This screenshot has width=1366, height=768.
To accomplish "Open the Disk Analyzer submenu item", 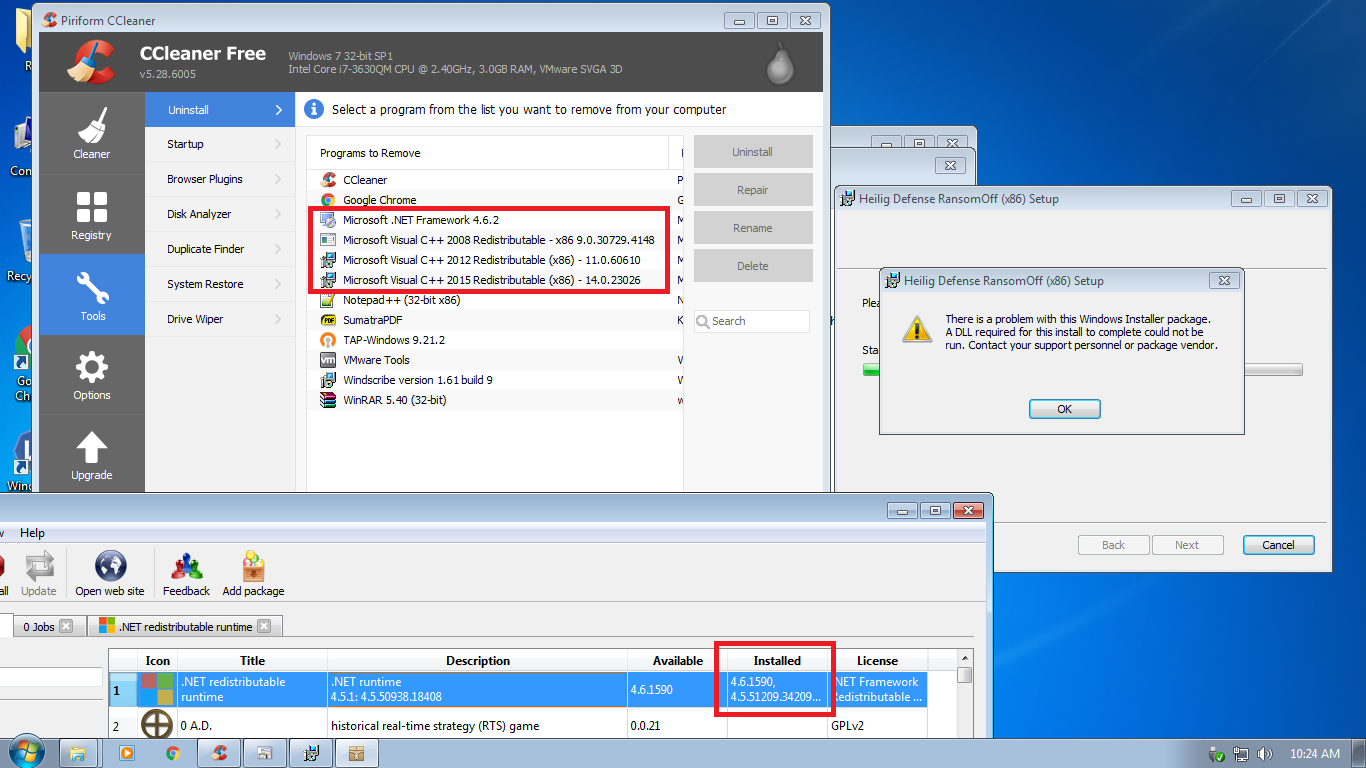I will click(220, 214).
